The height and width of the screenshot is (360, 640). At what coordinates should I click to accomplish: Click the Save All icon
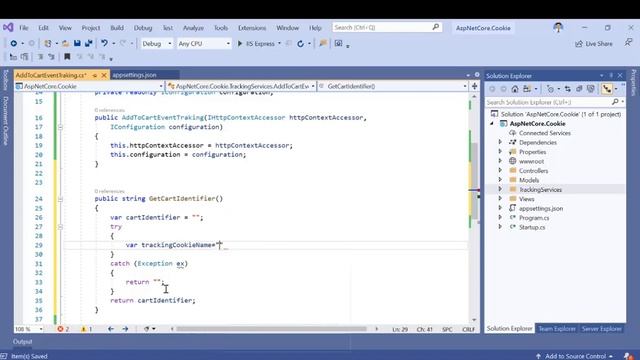[89, 43]
